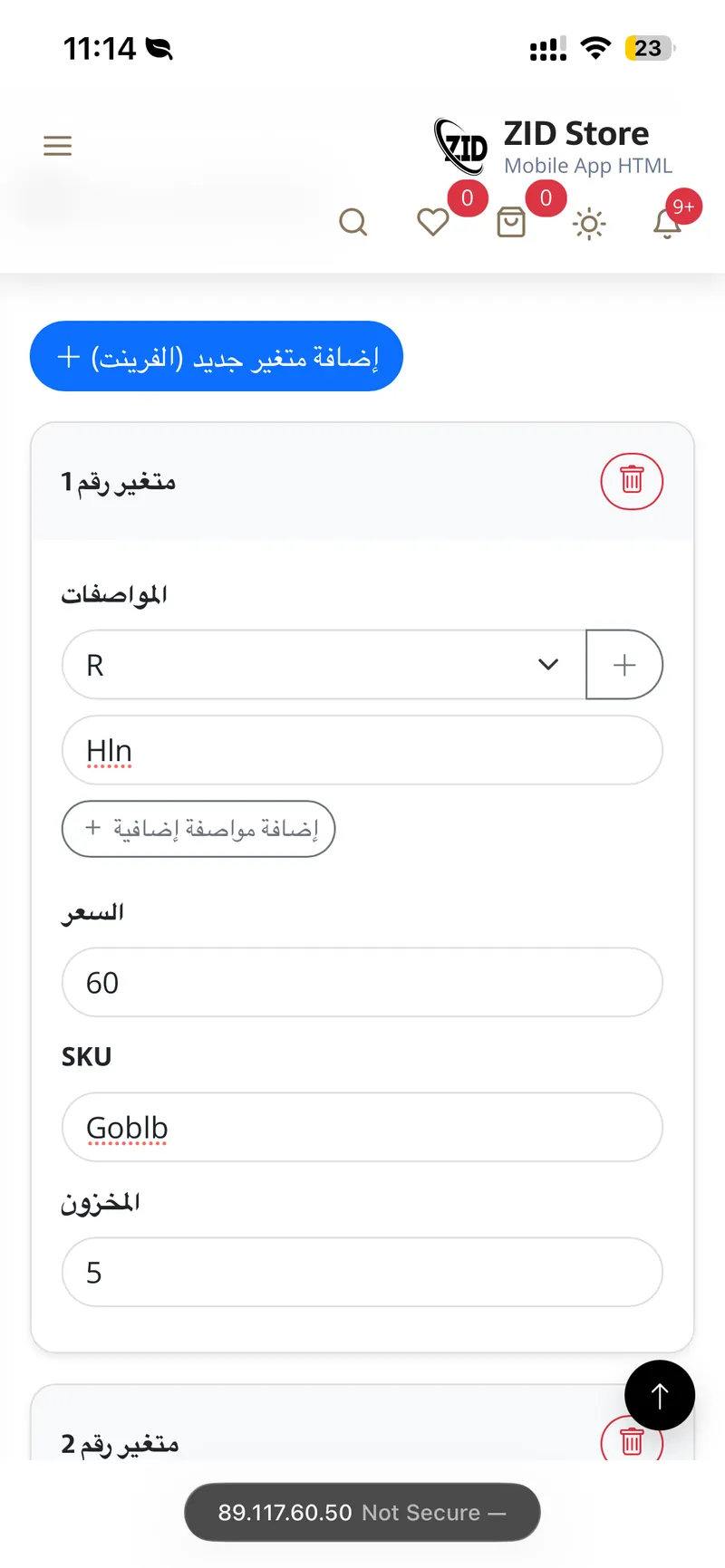Viewport: 725px width, 1568px height.
Task: Delete variant 1 with trash icon
Action: (x=632, y=481)
